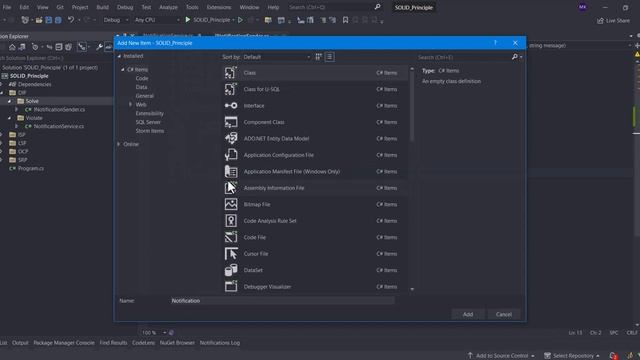This screenshot has width=640, height=360.
Task: Select the DataSet template icon
Action: coord(231,270)
